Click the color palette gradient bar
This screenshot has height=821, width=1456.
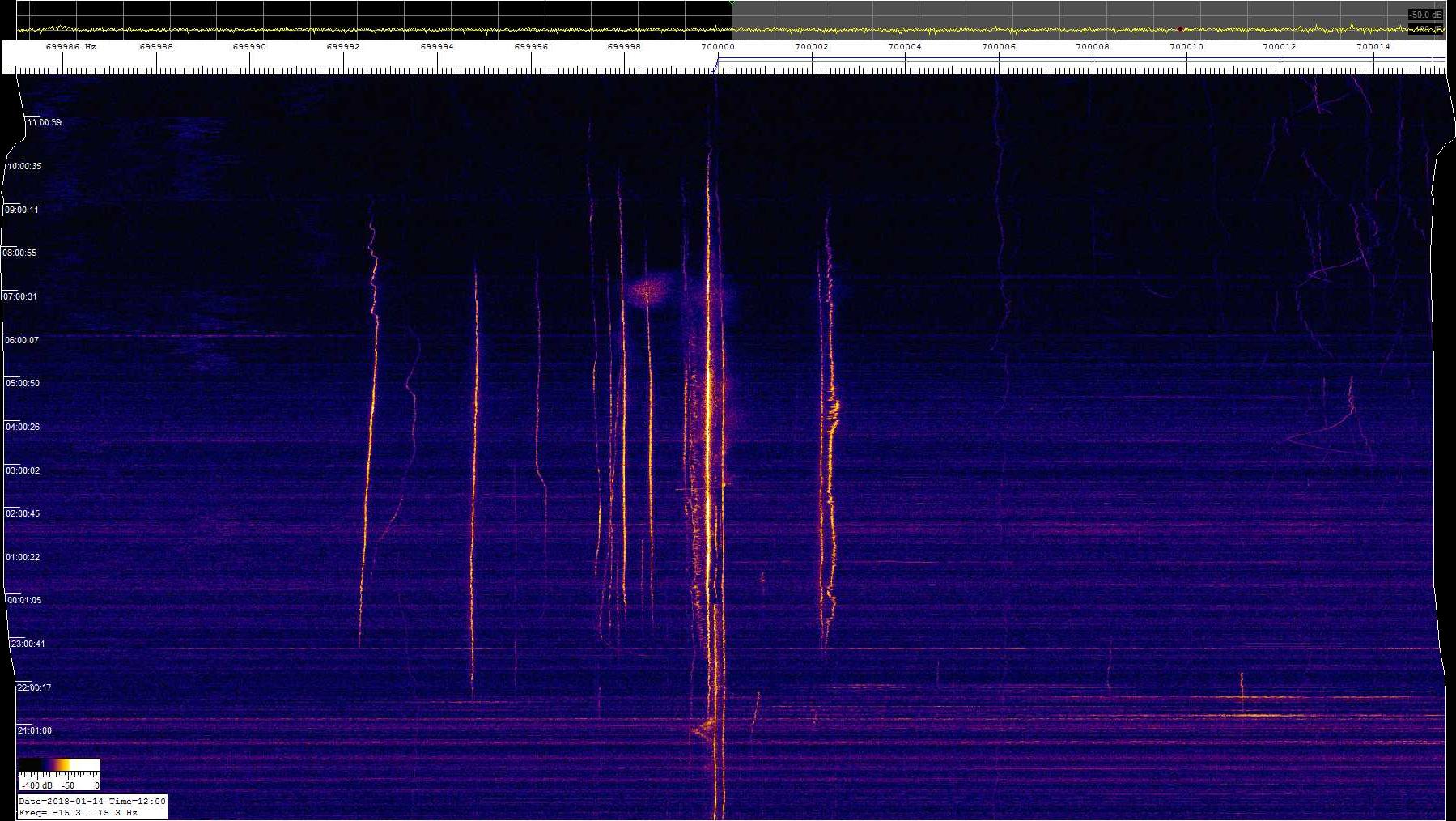click(x=58, y=764)
